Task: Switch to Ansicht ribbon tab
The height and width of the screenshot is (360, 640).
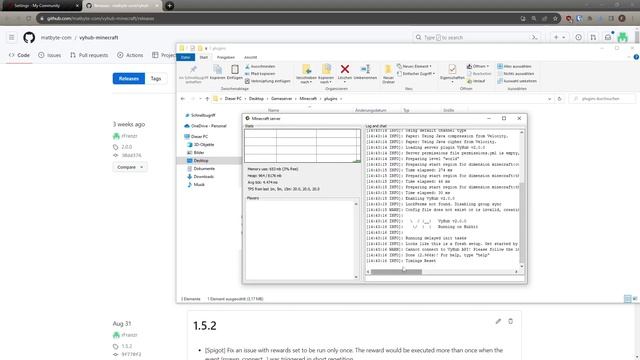Action: tap(251, 58)
